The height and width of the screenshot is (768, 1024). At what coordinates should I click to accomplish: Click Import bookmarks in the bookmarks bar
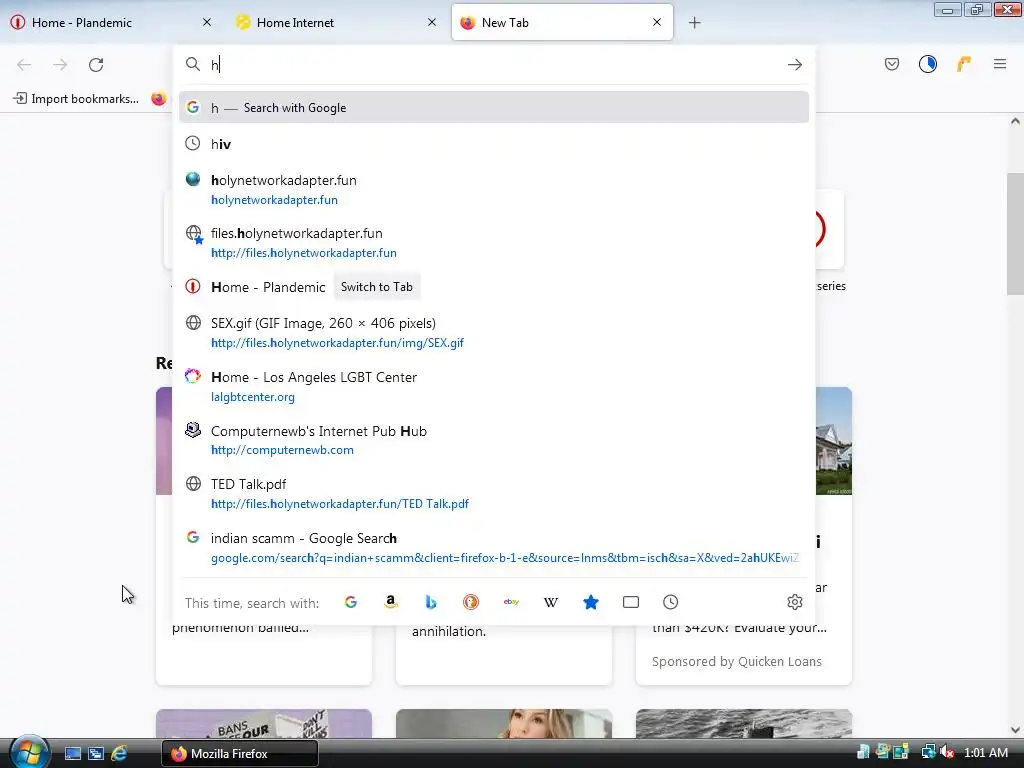76,99
